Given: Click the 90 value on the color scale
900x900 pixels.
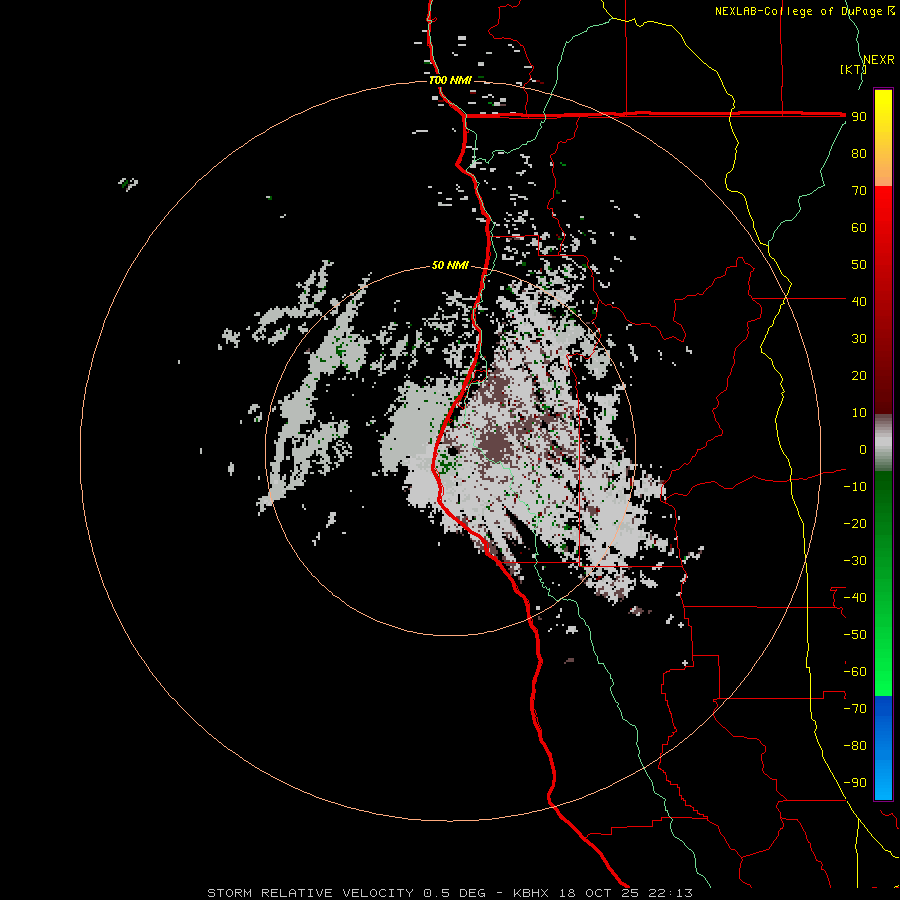Looking at the screenshot, I should pos(859,117).
